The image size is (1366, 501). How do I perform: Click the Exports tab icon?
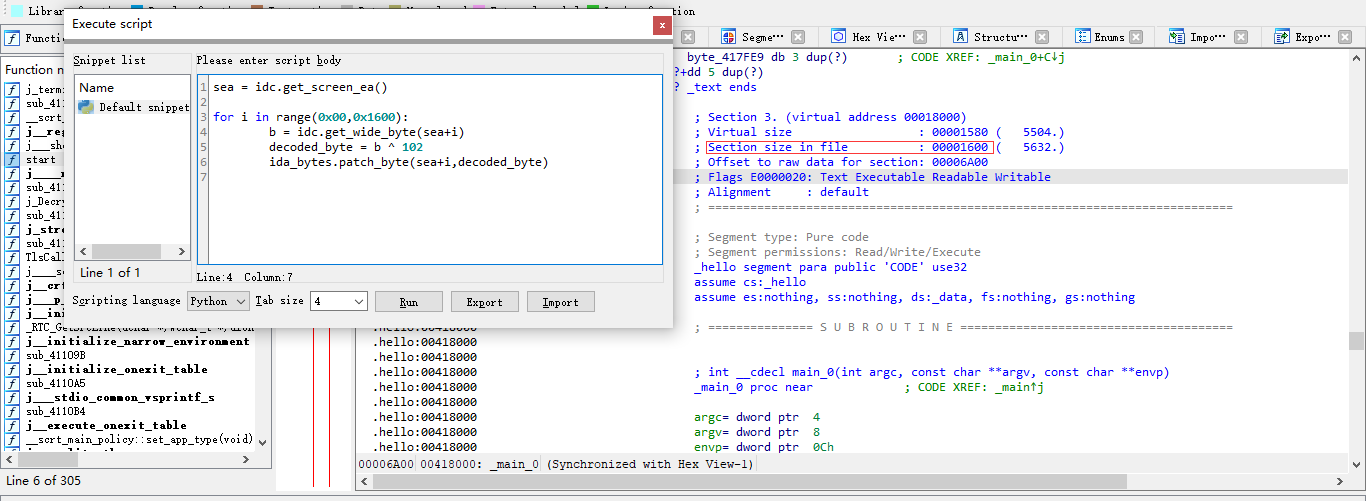coord(1281,37)
